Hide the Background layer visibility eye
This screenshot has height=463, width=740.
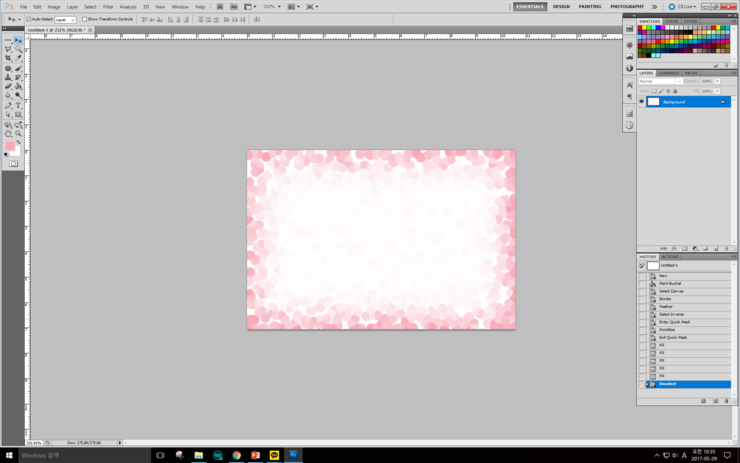click(642, 102)
